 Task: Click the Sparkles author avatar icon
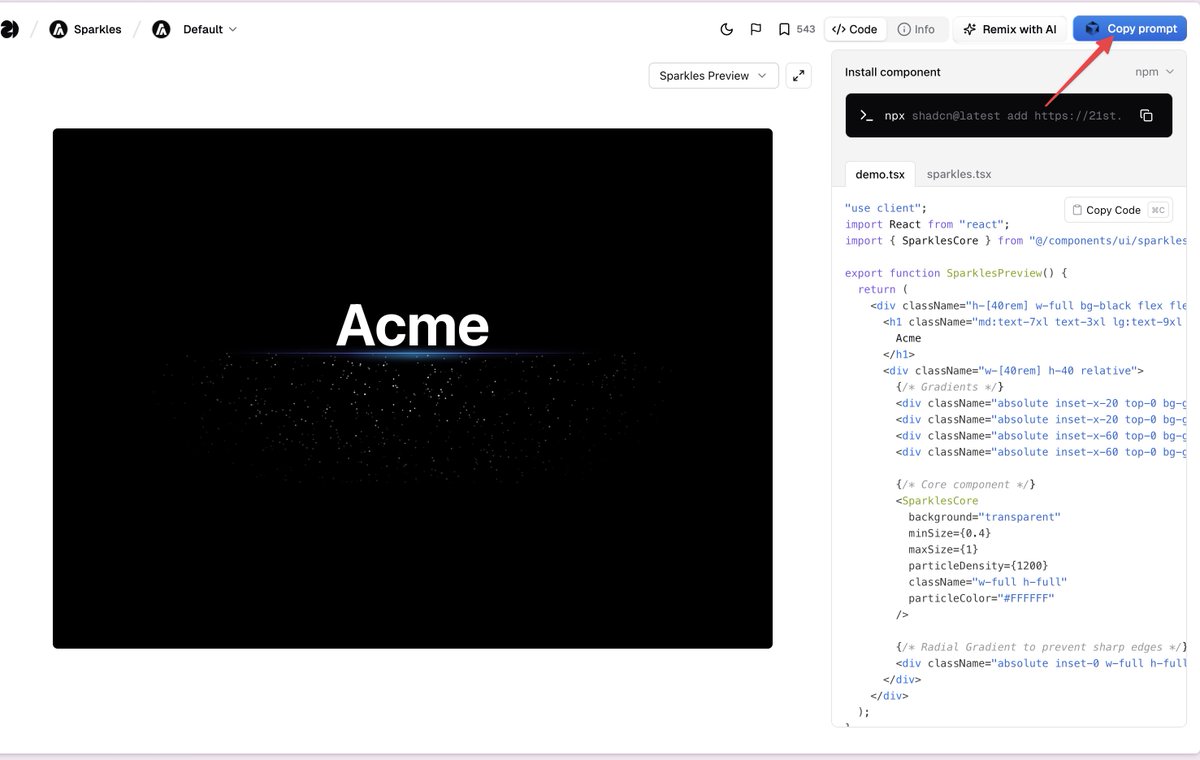click(x=59, y=29)
